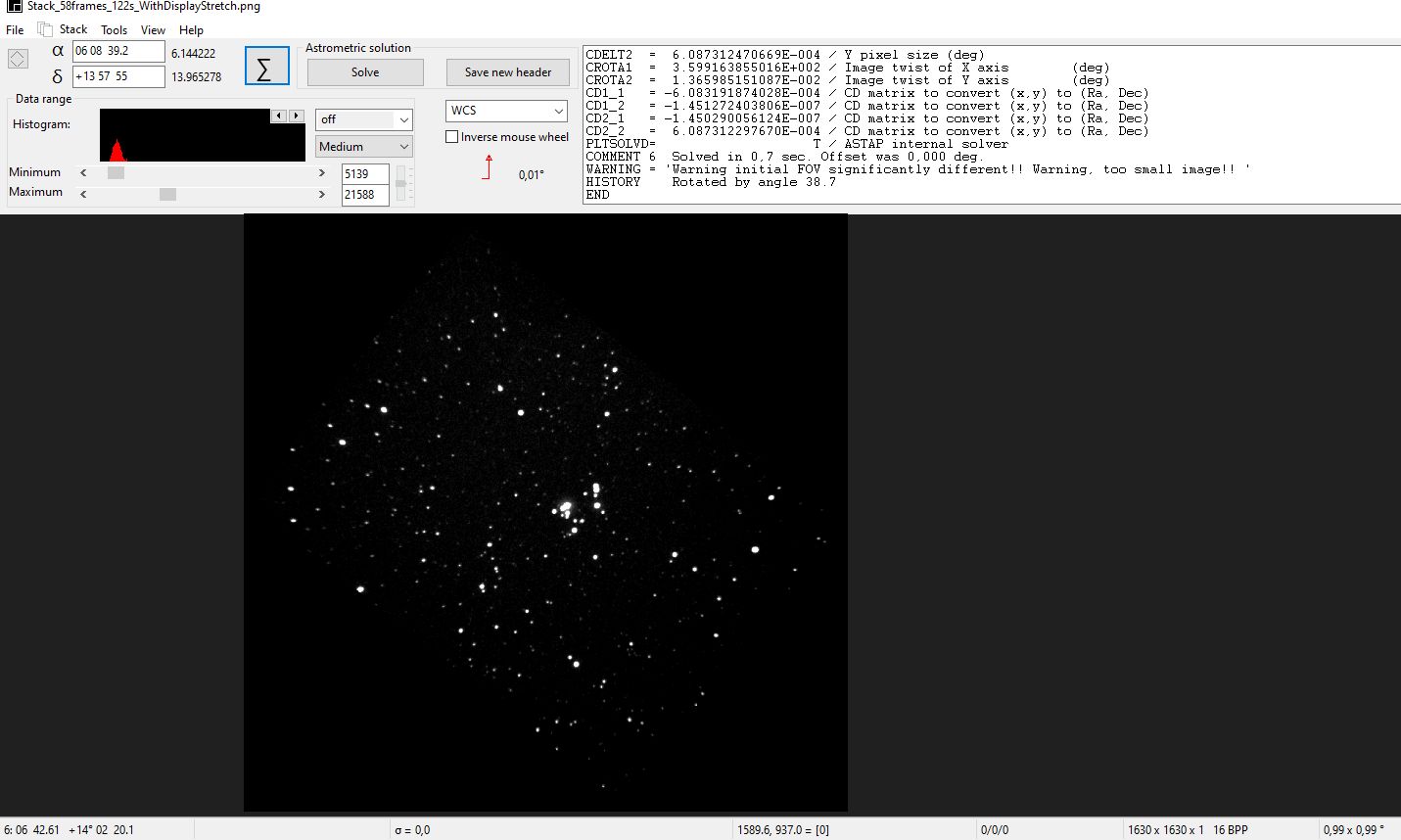Open the Help menu
This screenshot has height=840, width=1401.
(191, 30)
